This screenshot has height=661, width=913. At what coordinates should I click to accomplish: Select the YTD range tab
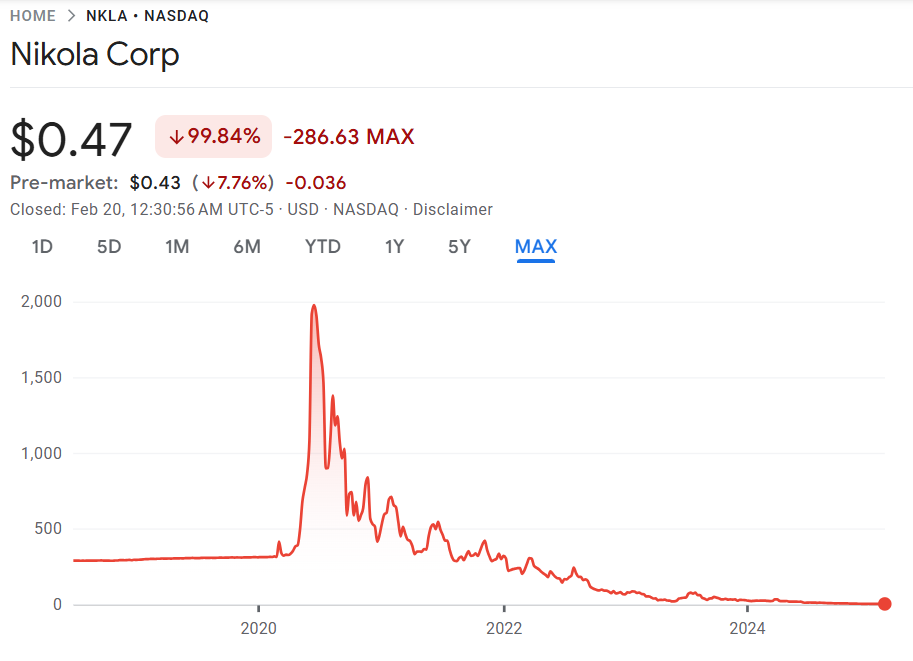[x=323, y=247]
